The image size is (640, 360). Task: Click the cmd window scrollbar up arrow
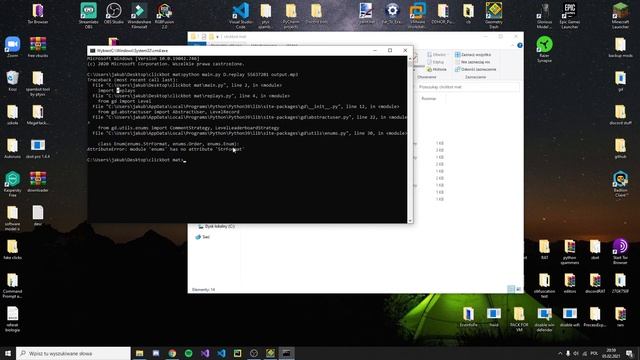click(410, 58)
